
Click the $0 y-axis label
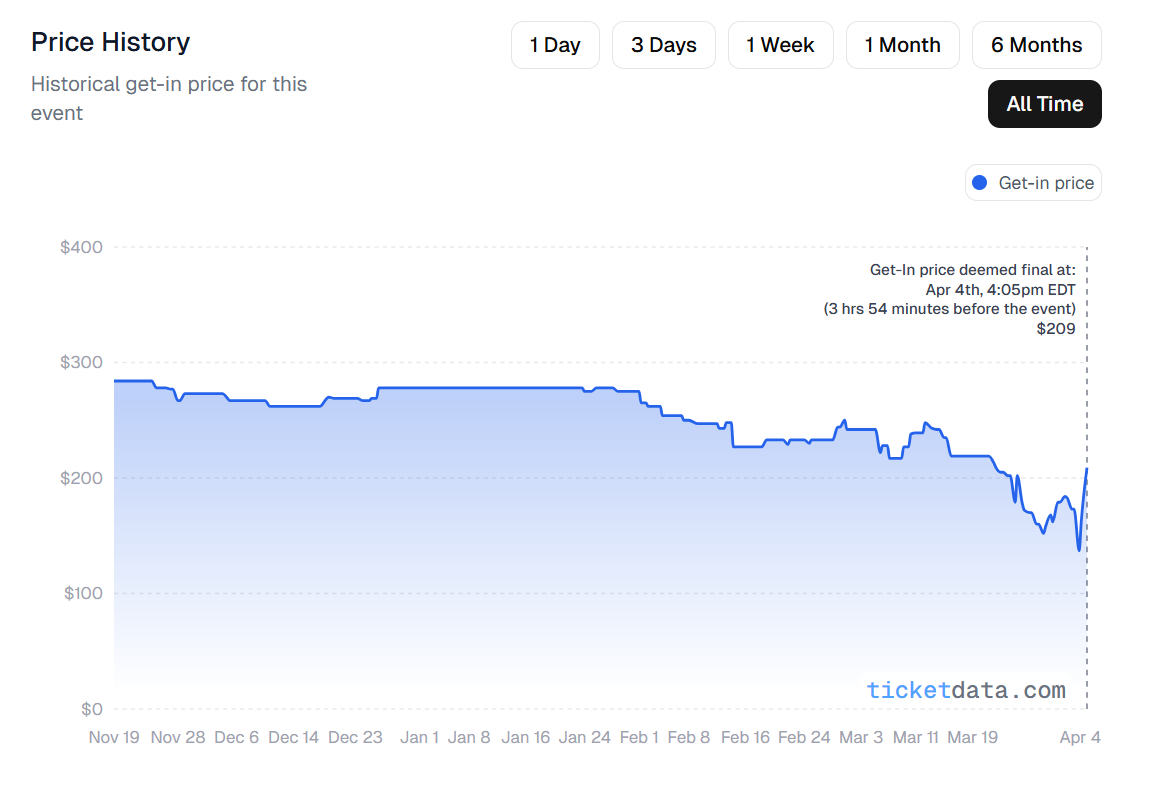click(91, 708)
